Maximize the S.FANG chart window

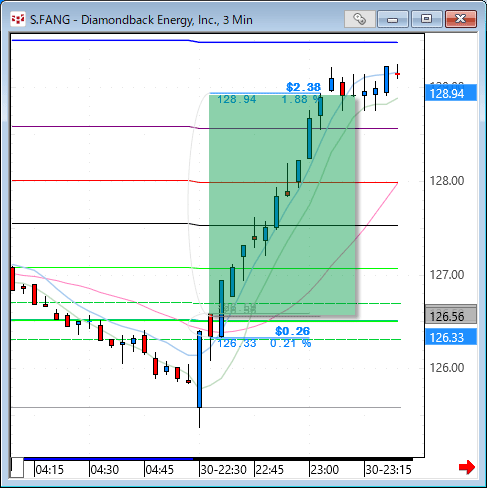(426, 19)
